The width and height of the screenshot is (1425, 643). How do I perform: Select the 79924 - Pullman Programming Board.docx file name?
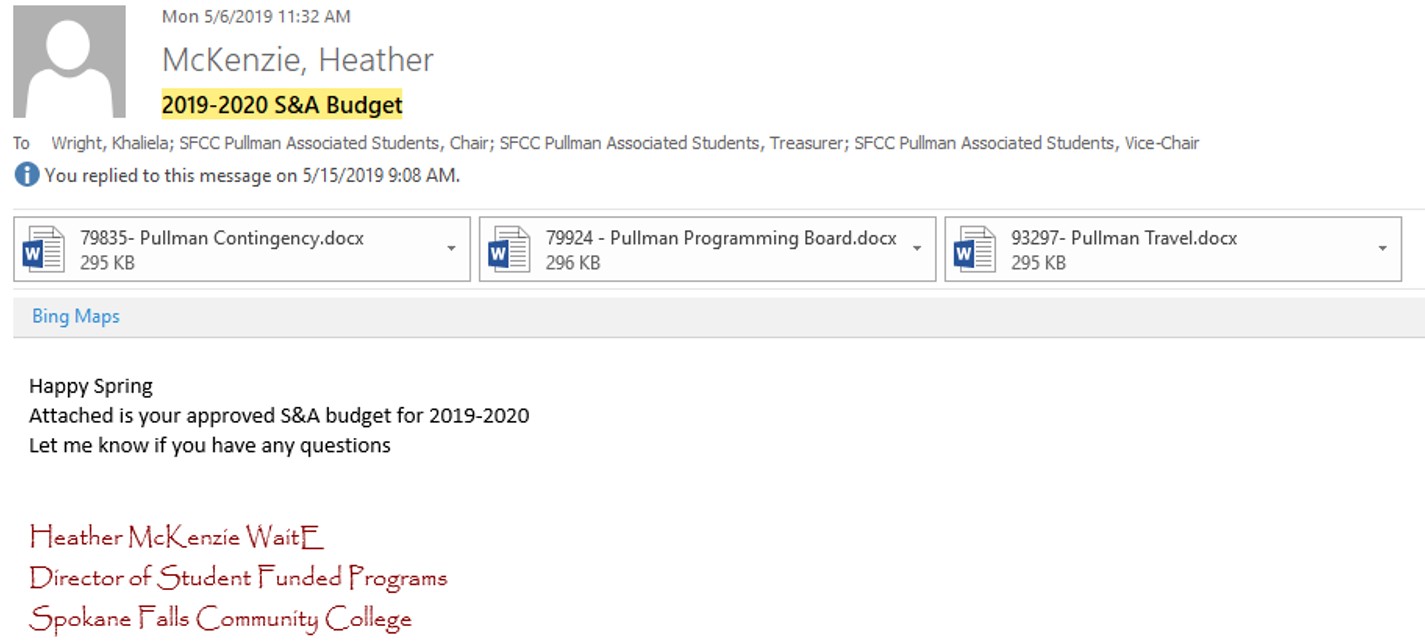pos(721,238)
